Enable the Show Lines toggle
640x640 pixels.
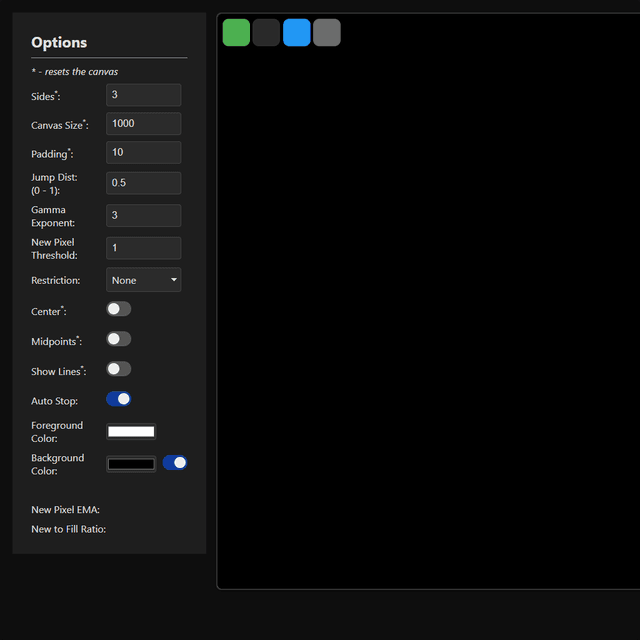pyautogui.click(x=119, y=369)
